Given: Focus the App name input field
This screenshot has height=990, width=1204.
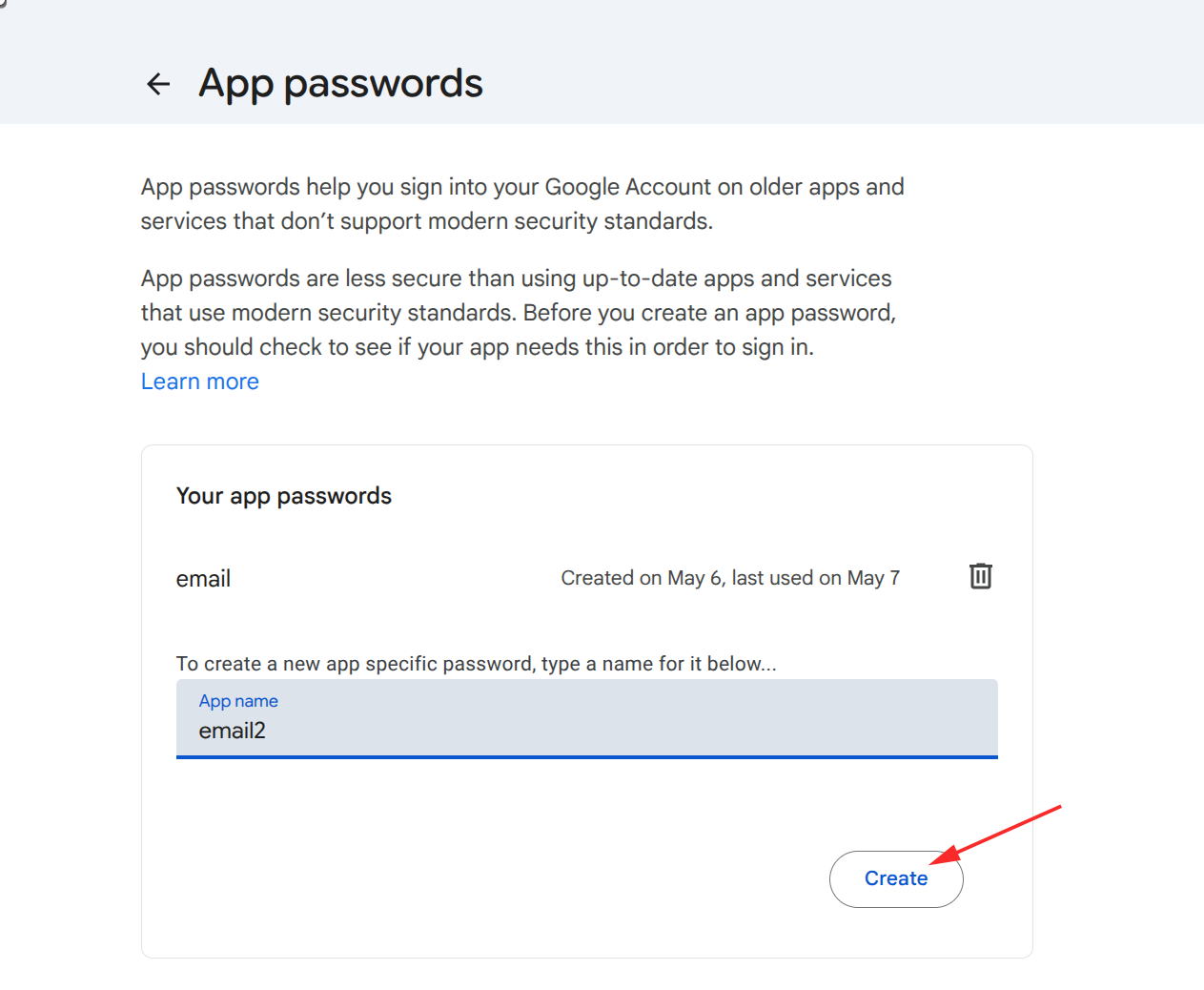Looking at the screenshot, I should tap(587, 718).
